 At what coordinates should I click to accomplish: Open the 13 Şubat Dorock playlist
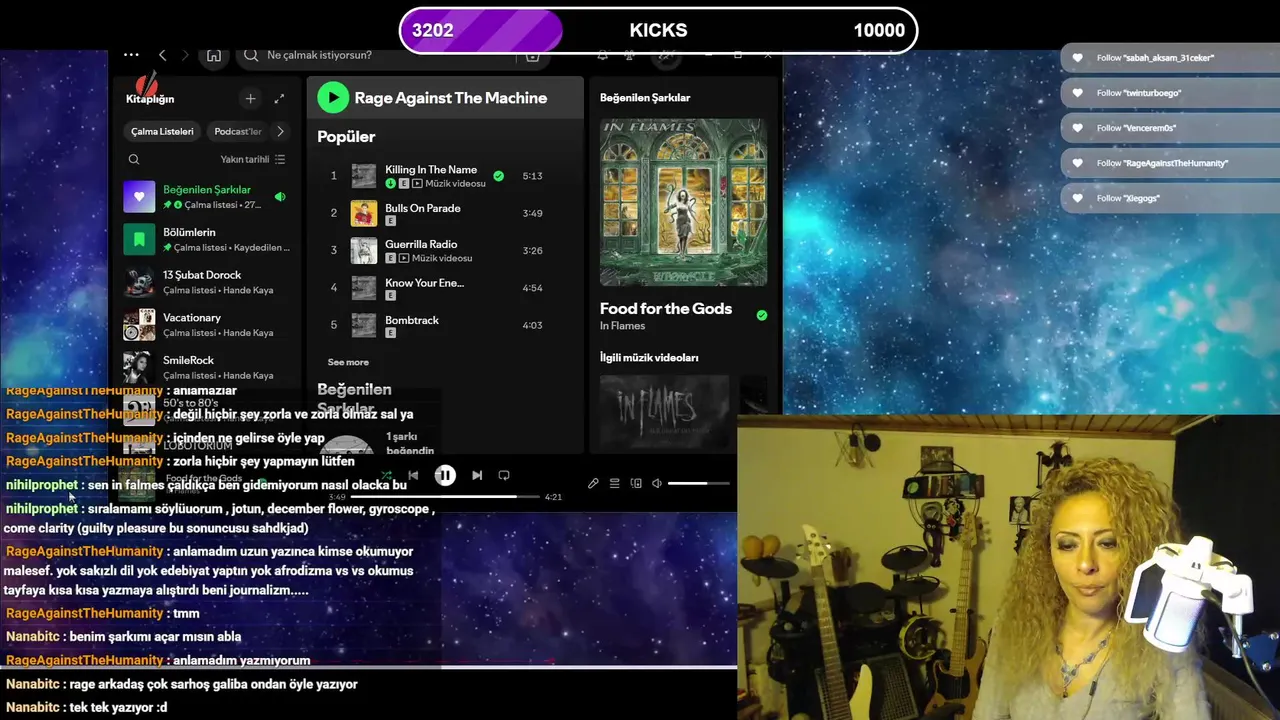click(x=207, y=282)
